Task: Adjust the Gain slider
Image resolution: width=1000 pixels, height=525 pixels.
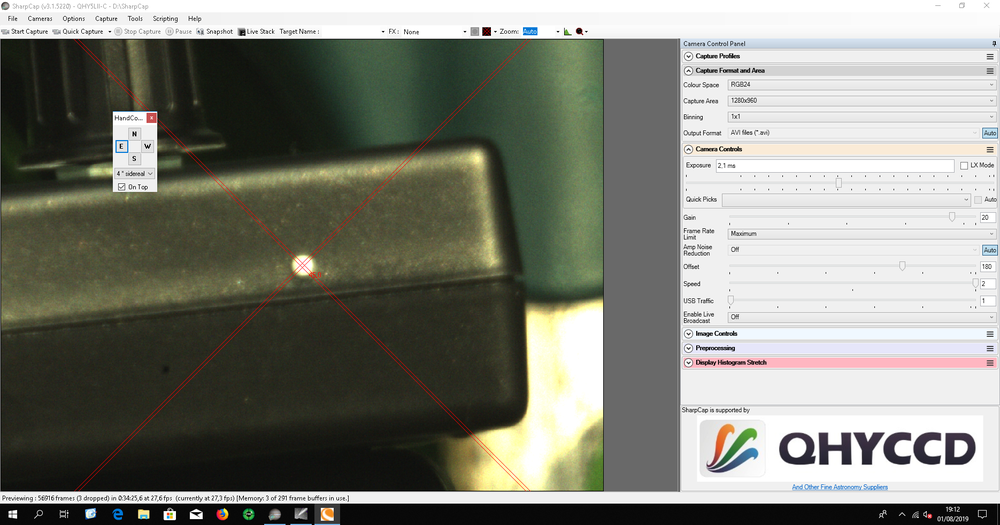Action: click(x=952, y=218)
